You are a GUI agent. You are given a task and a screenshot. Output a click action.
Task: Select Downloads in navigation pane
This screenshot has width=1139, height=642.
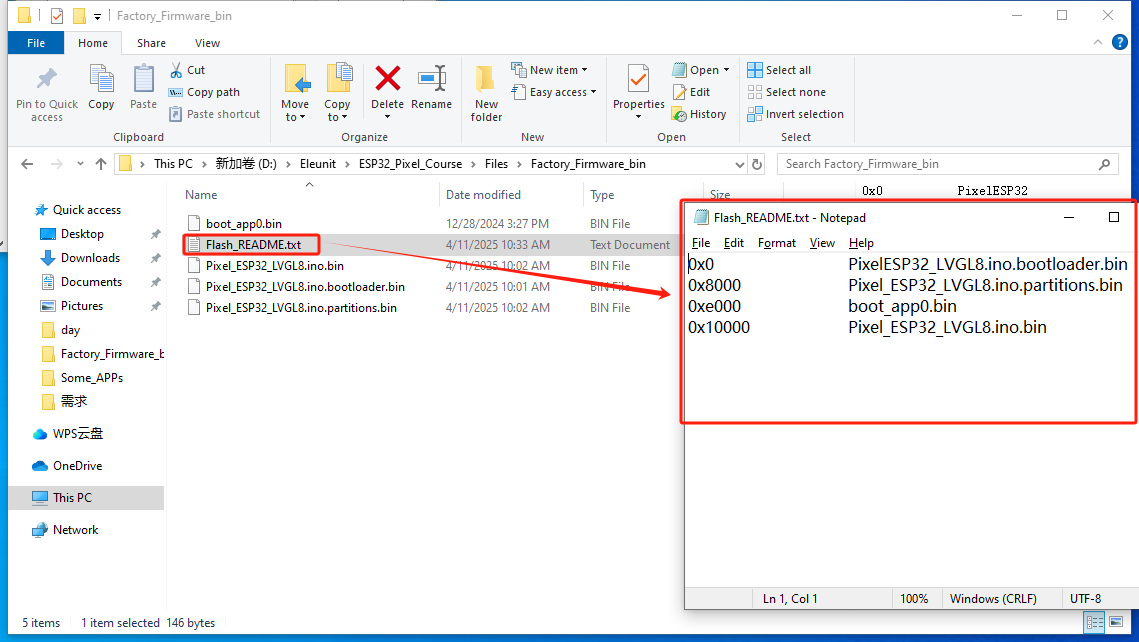click(90, 258)
